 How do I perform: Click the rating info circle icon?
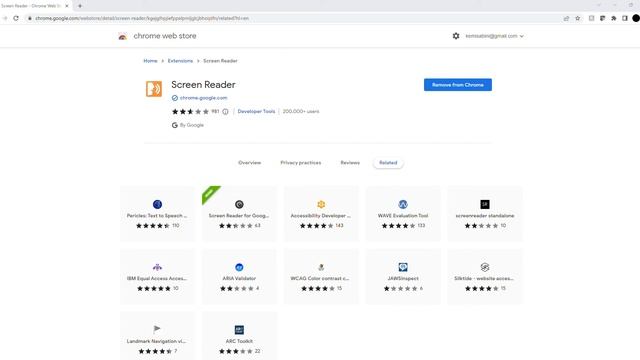click(x=225, y=111)
